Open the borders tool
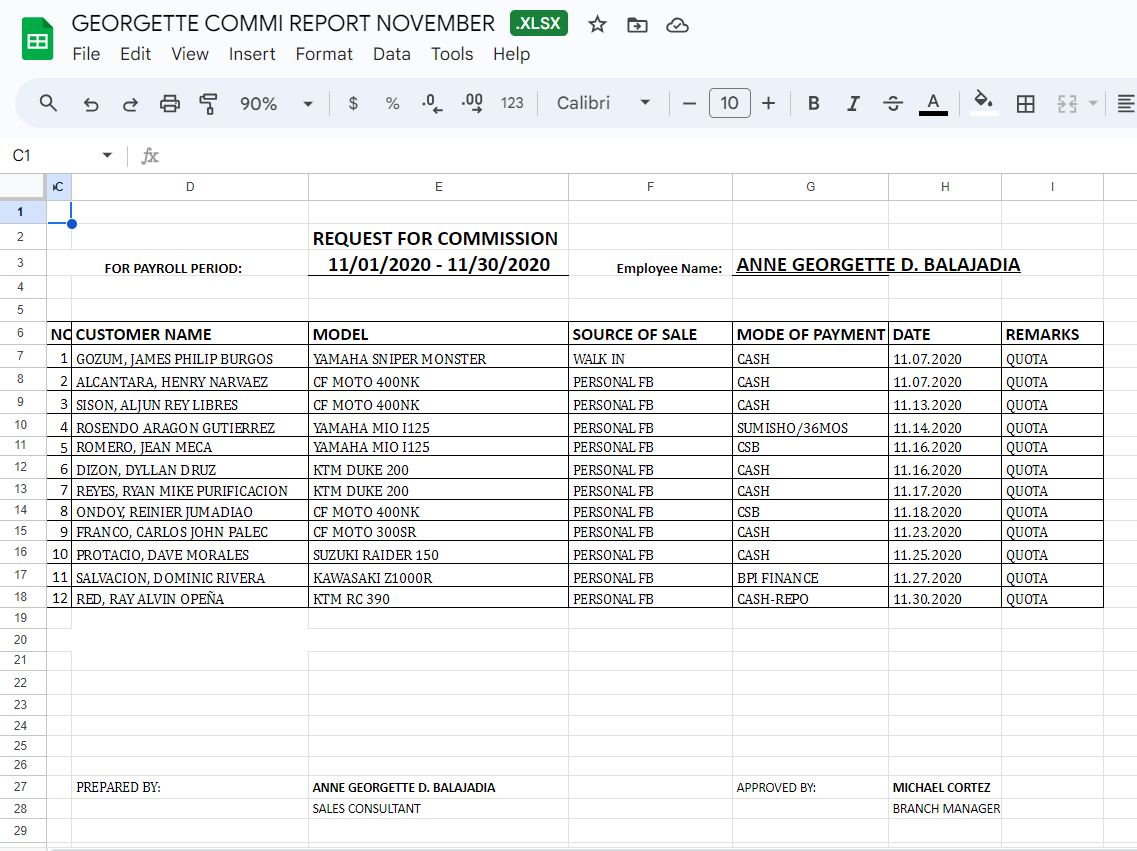The image size is (1137, 851). point(1025,104)
